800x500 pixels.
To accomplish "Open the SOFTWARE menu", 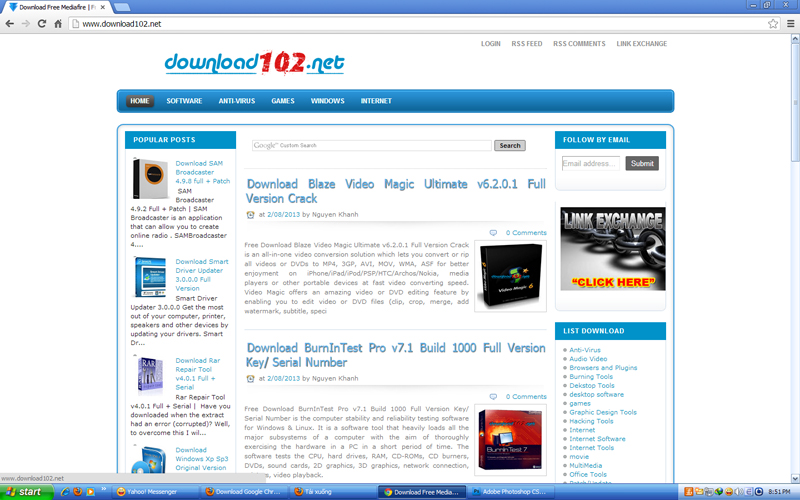I will (x=184, y=101).
